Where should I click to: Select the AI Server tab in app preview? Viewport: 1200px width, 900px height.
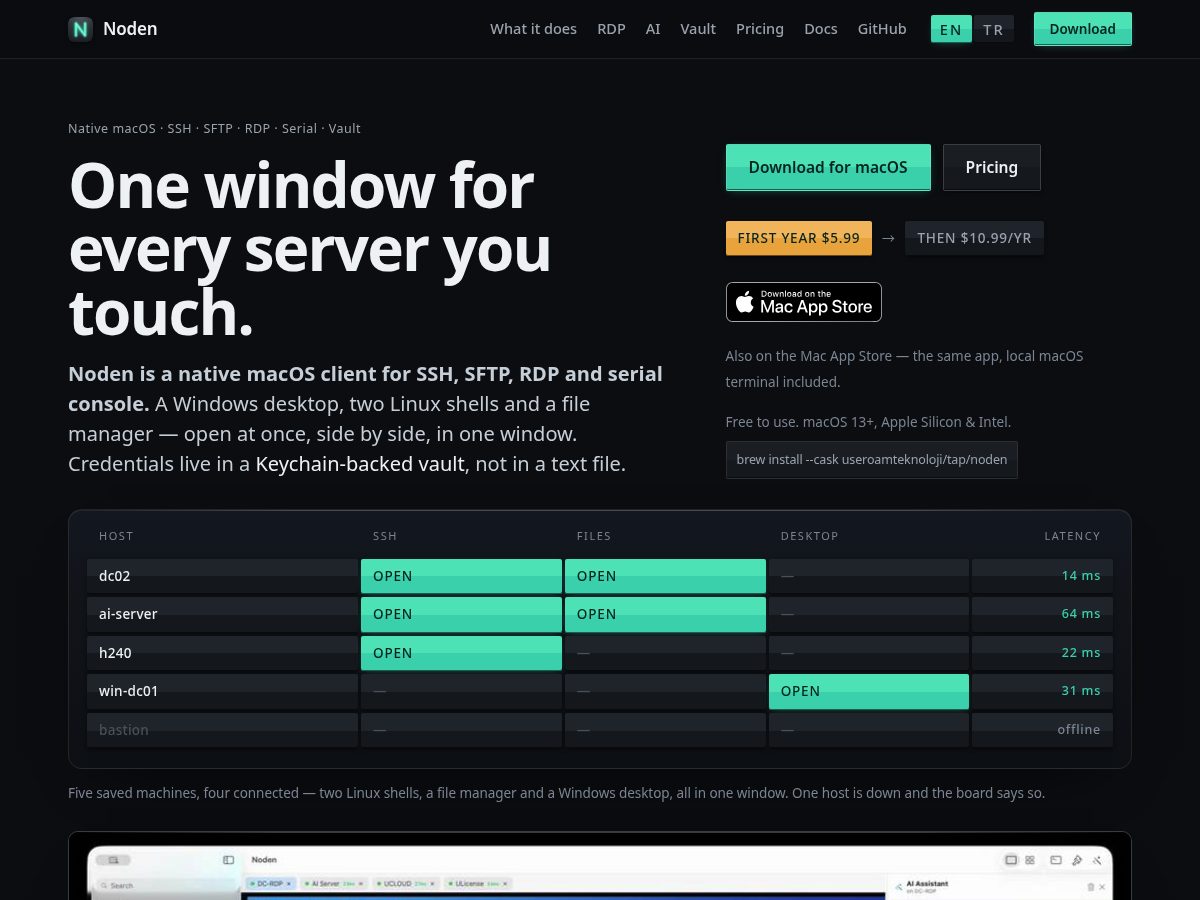(x=333, y=884)
